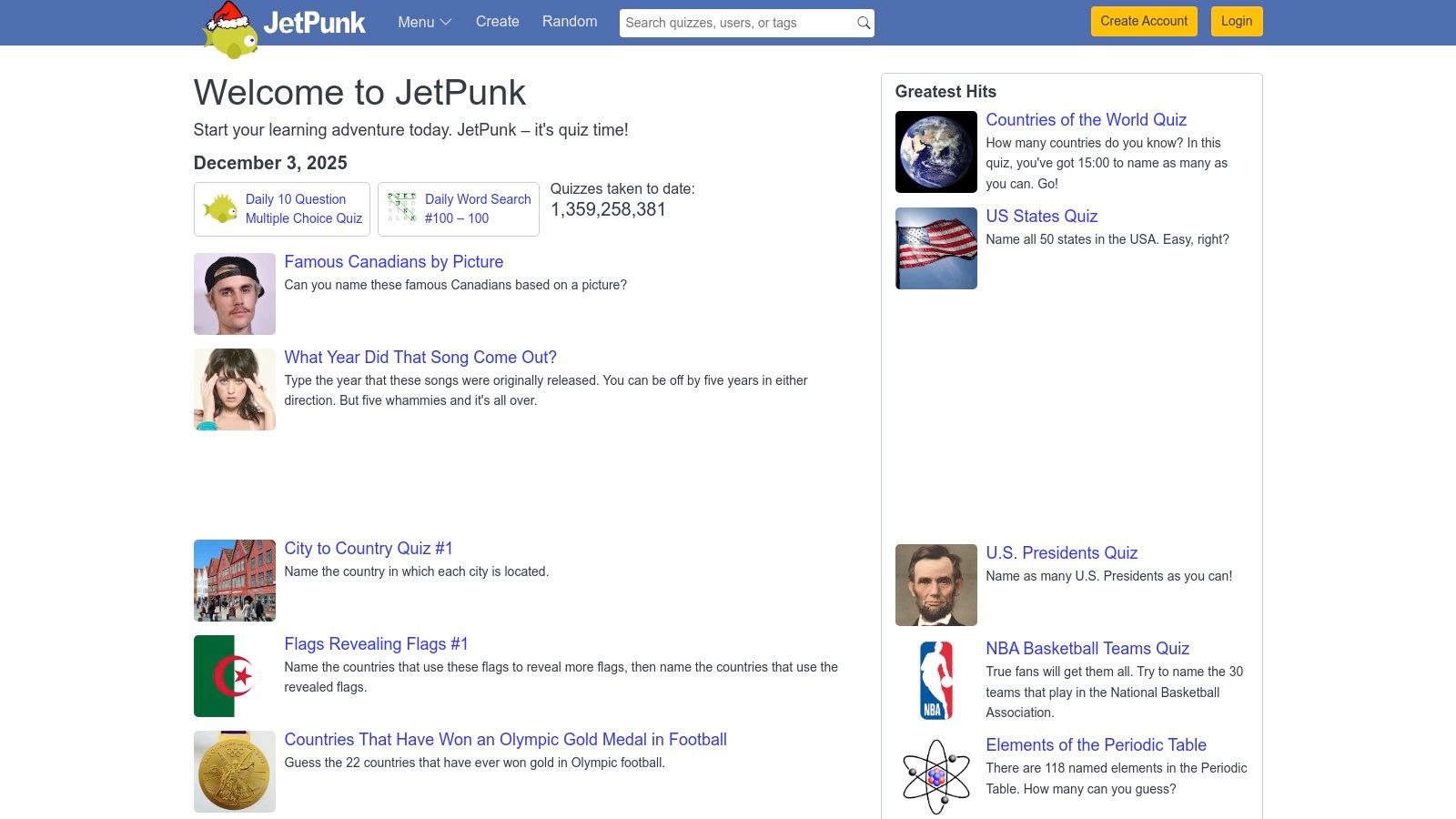Open the Menu dropdown in the navigation bar

422,22
